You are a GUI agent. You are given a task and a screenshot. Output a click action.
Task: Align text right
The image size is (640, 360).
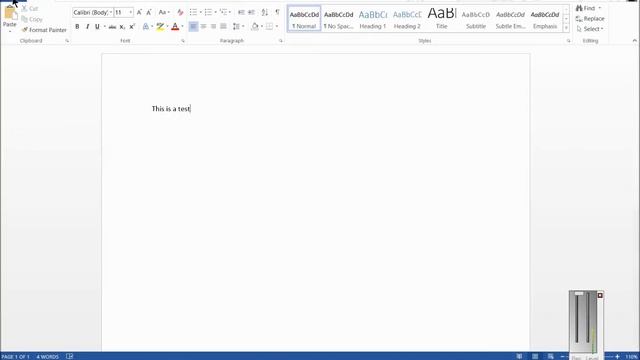tap(213, 27)
